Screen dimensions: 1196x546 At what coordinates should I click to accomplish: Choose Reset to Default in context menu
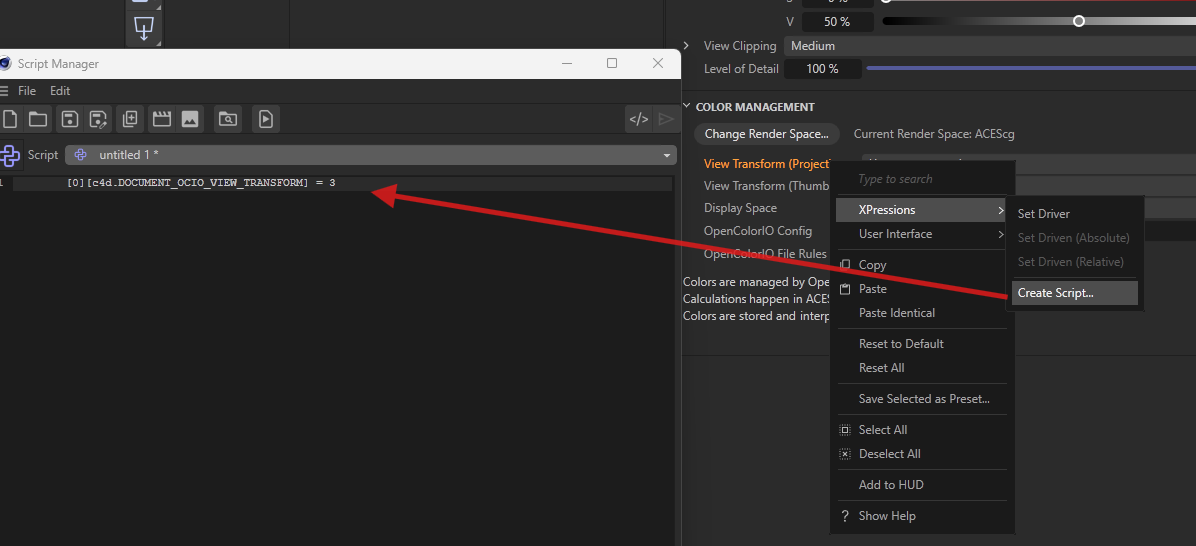901,344
